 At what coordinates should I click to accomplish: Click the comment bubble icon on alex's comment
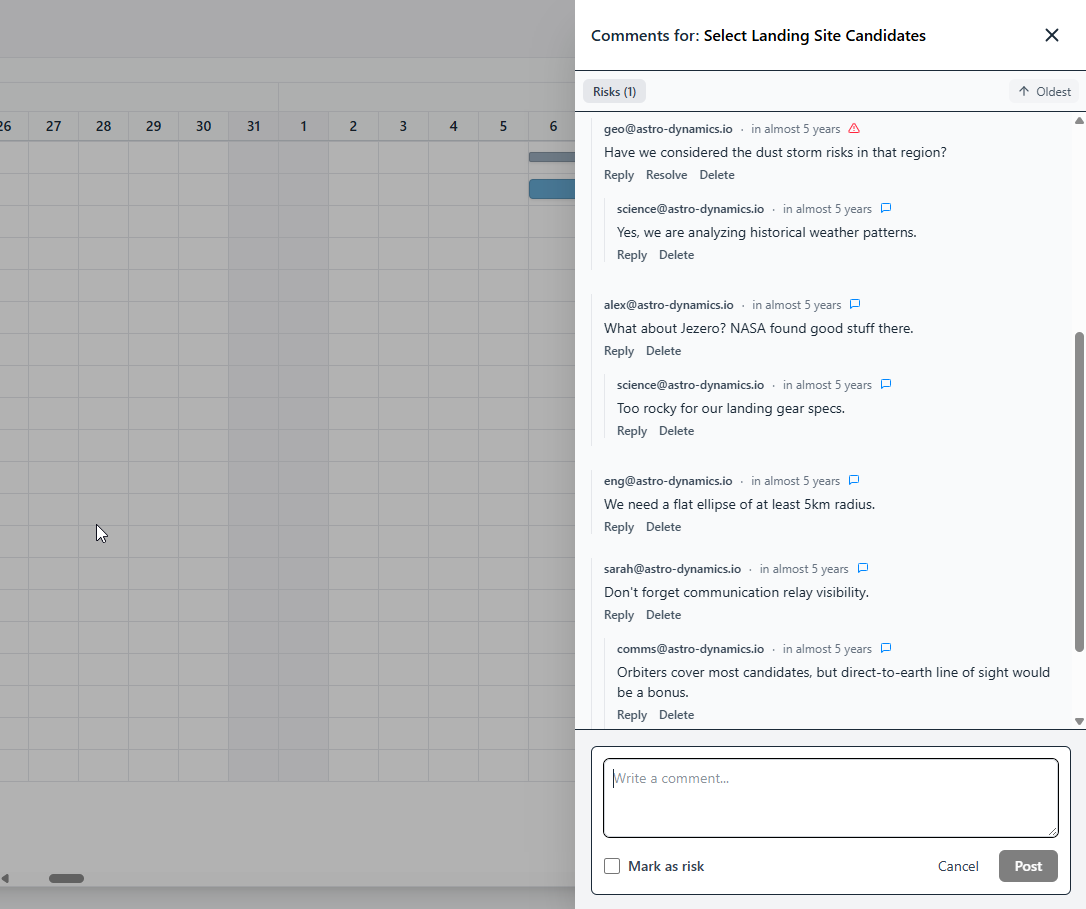(x=854, y=304)
